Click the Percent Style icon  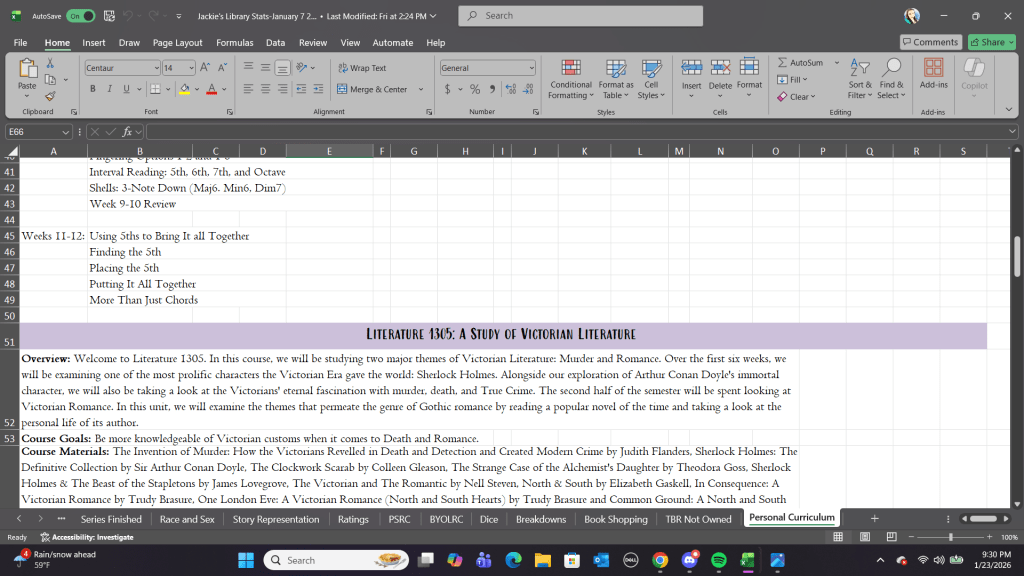(475, 89)
